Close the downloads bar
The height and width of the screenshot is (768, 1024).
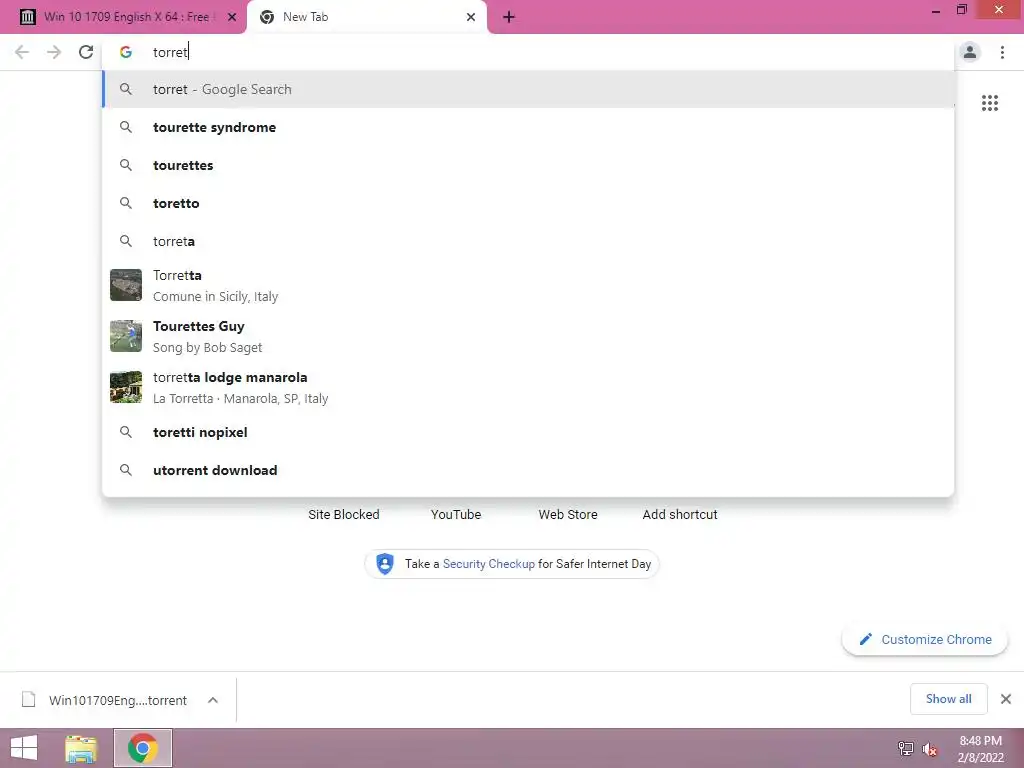[1006, 699]
